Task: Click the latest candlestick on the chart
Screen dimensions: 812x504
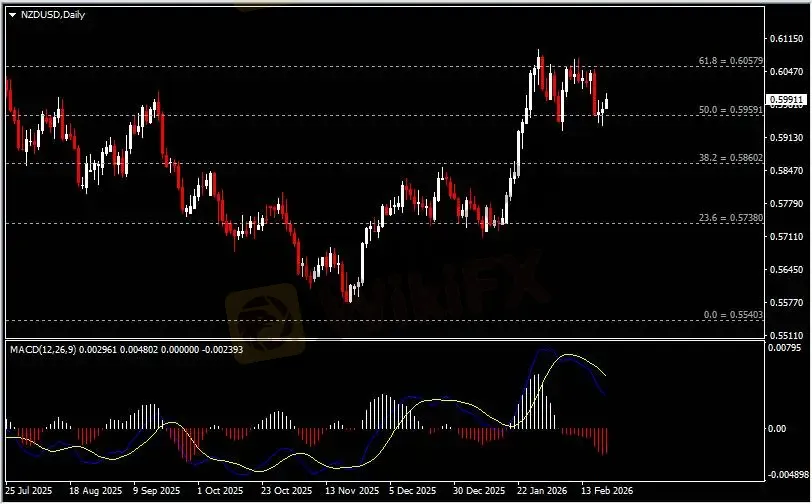Action: (x=607, y=101)
